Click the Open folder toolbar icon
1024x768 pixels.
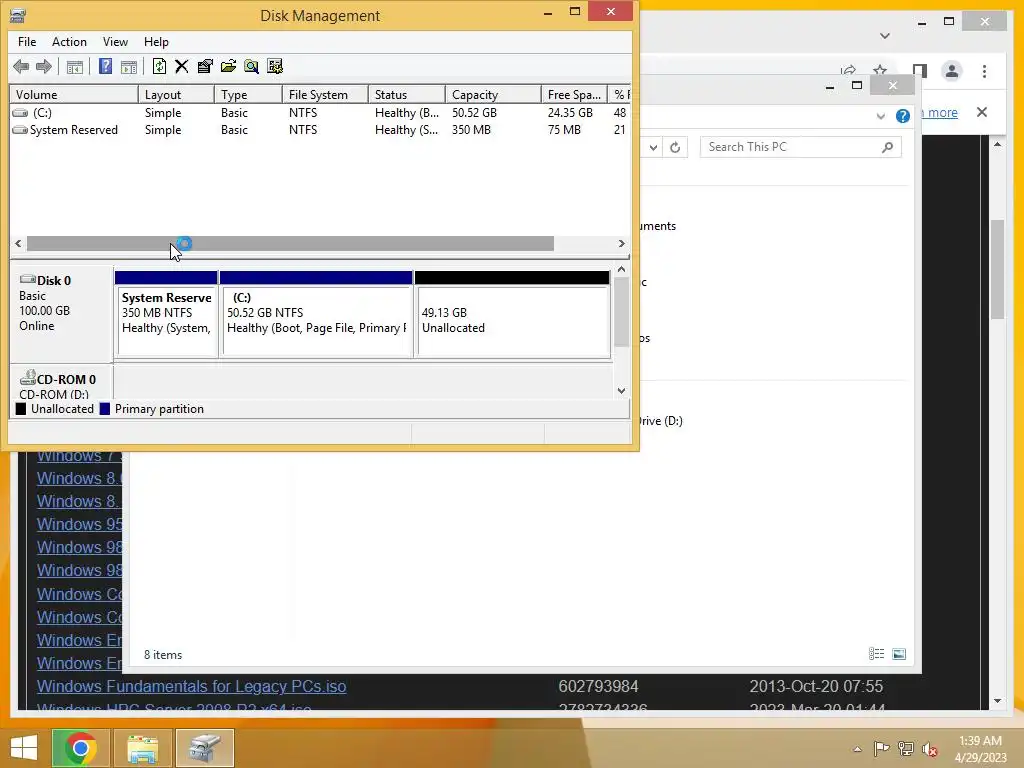pyautogui.click(x=229, y=66)
